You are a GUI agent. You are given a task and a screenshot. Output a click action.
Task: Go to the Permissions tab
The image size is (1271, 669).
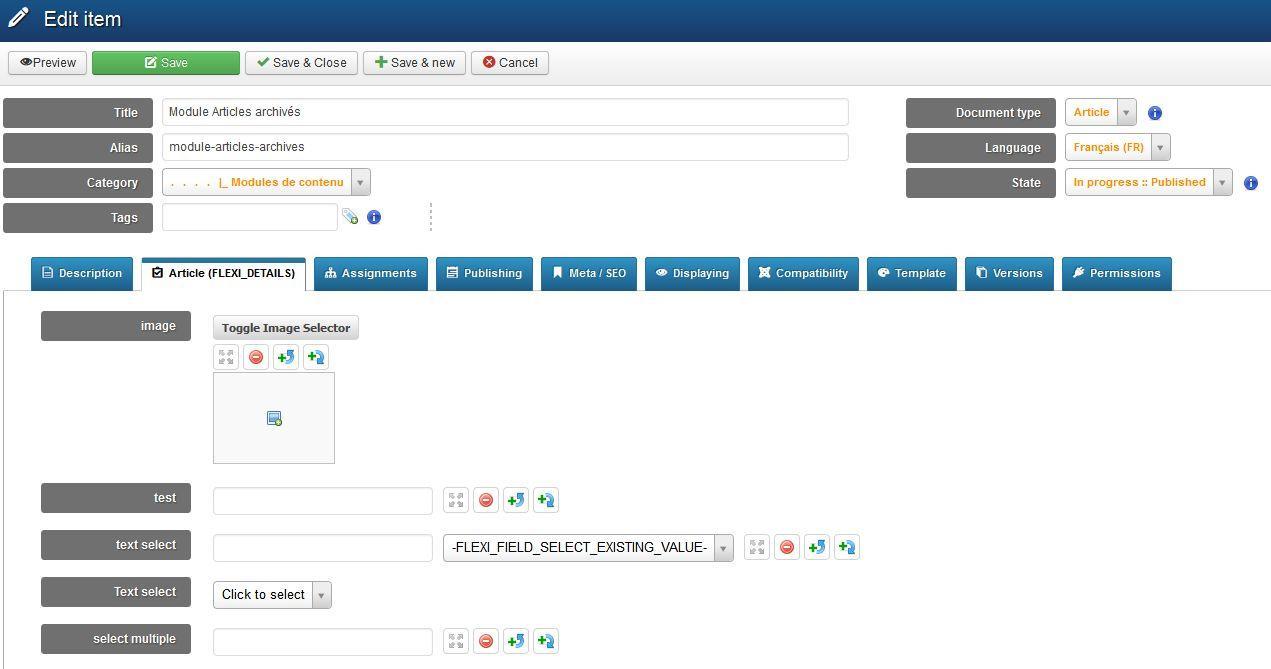[x=1116, y=273]
